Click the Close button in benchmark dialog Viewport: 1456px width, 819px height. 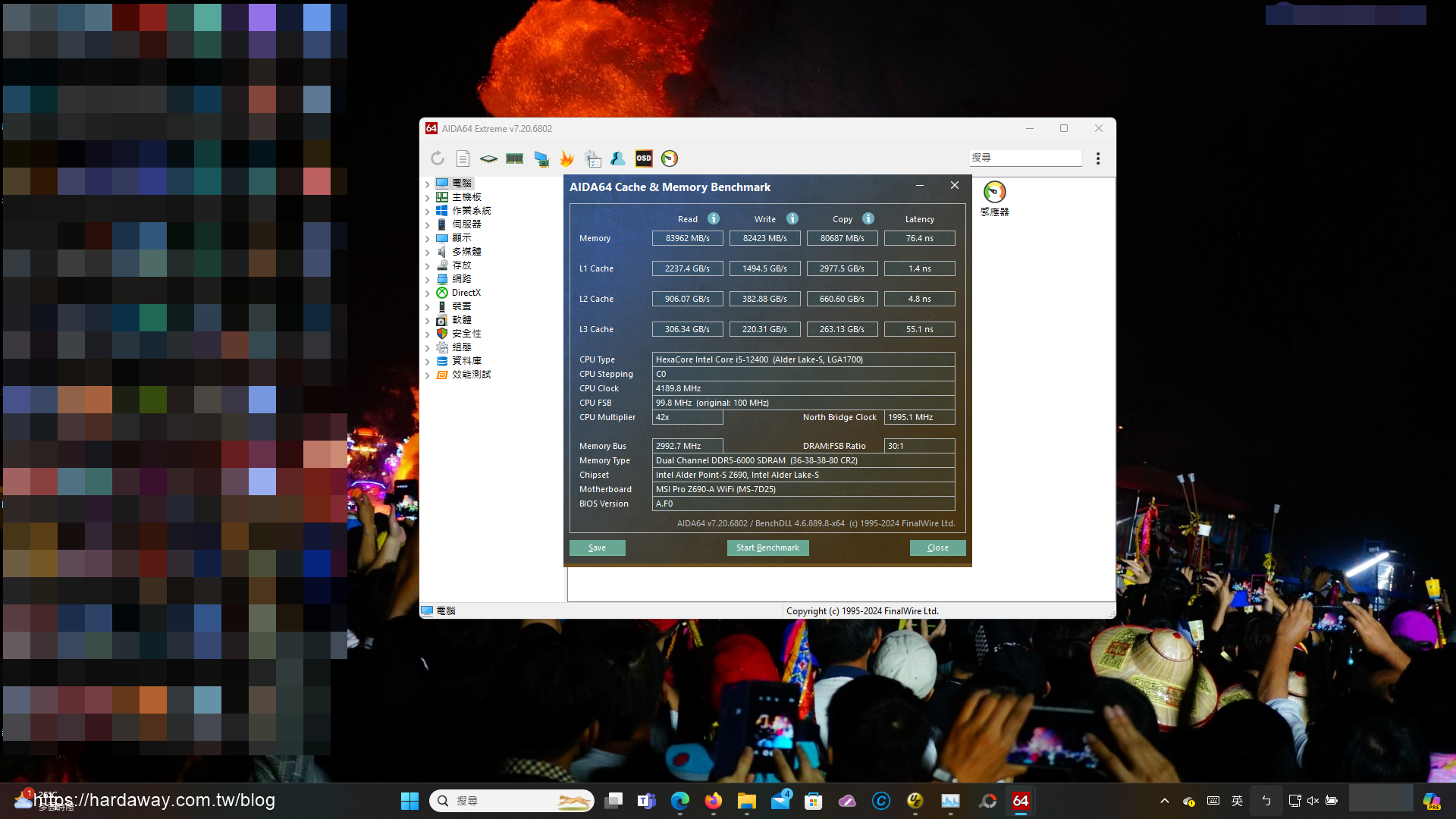coord(937,548)
